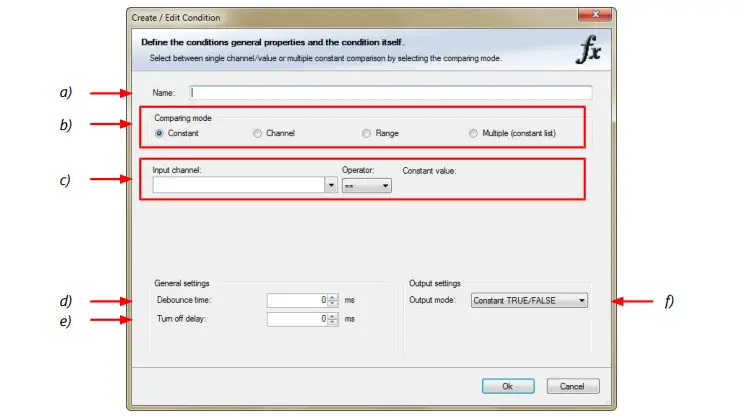Viewport: 744px width, 416px height.
Task: Click the Constant value label
Action: pos(429,171)
